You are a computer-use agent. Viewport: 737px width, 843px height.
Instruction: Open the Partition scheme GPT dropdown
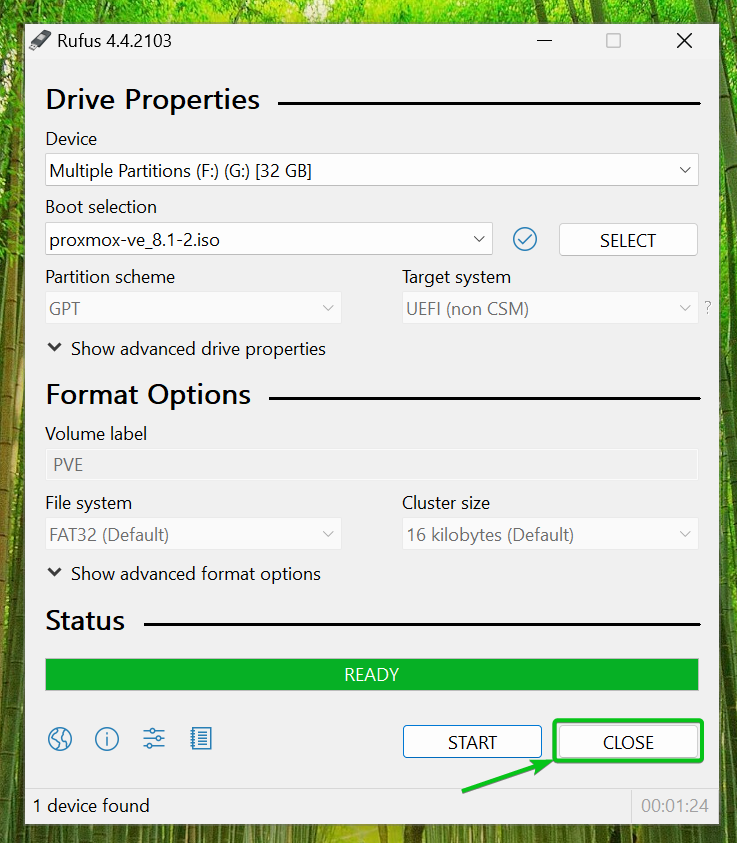tap(194, 308)
